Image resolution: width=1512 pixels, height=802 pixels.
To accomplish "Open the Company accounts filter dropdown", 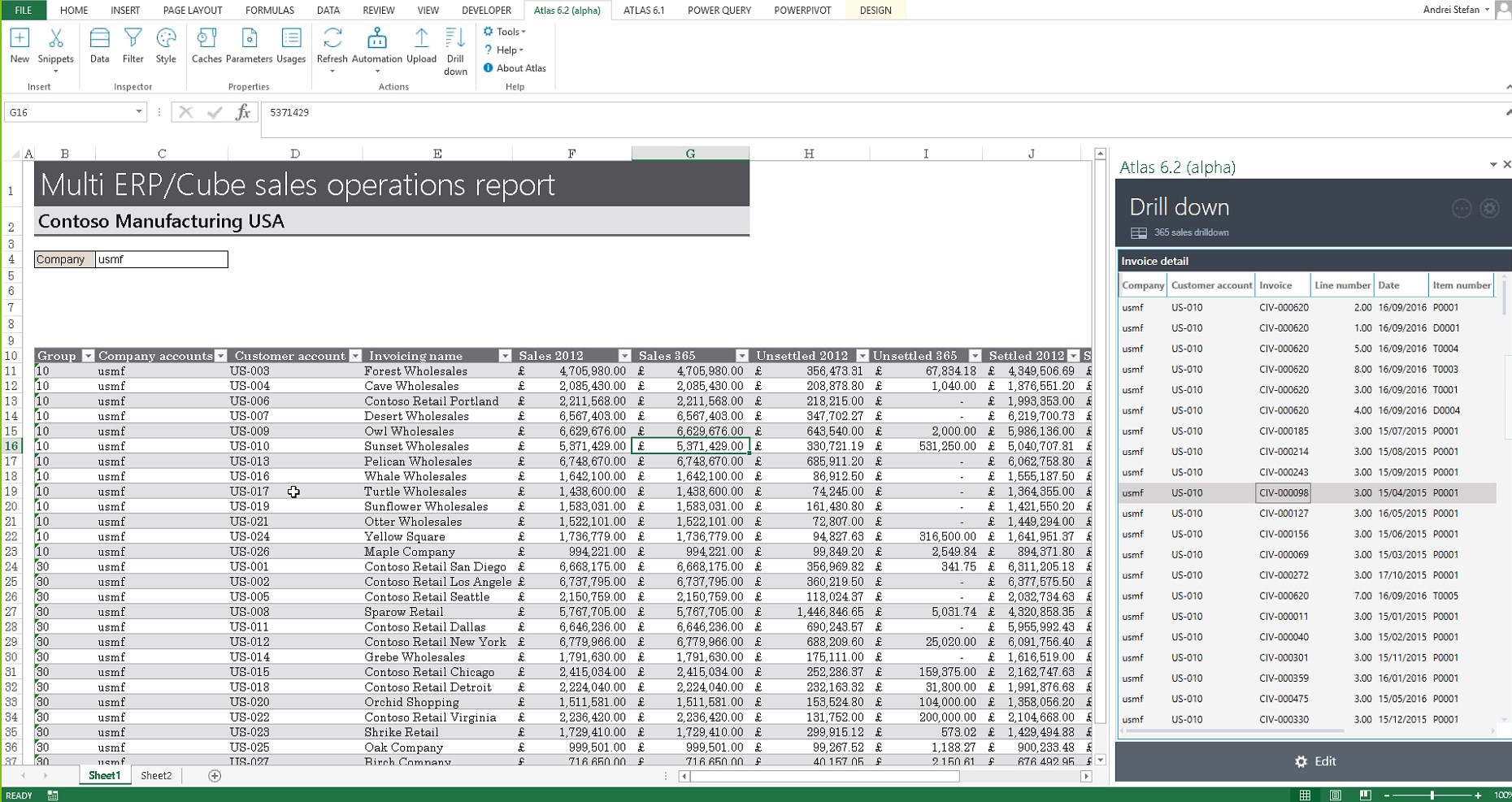I will [x=220, y=356].
